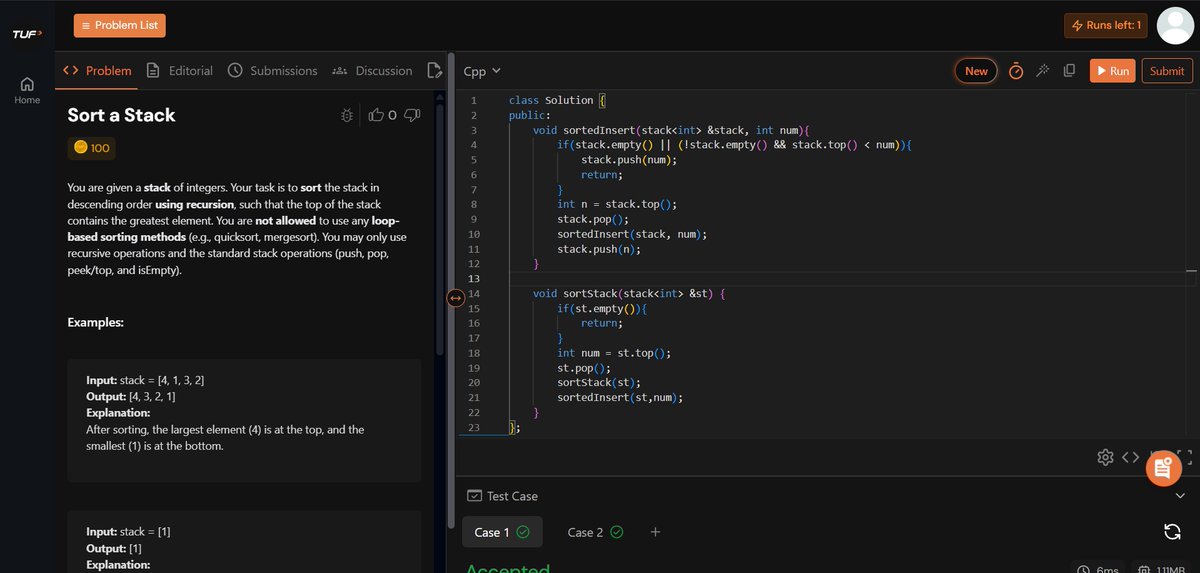Screen dimensions: 1200x573
Task: Open the notes icon beside Discussion
Action: tap(434, 70)
